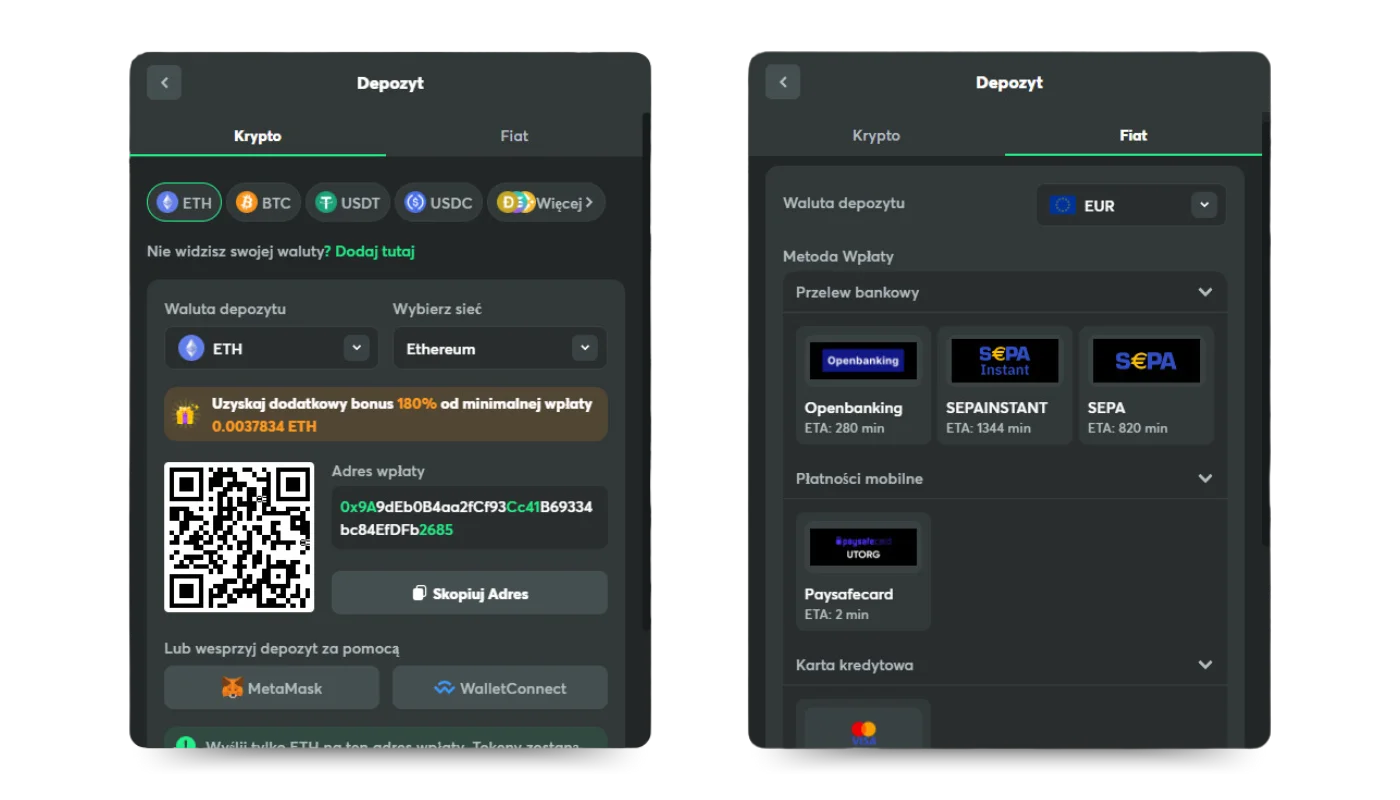Screen dimensions: 1400x800
Task: Open the Wybierz sieć Ethereum dropdown
Action: point(499,349)
